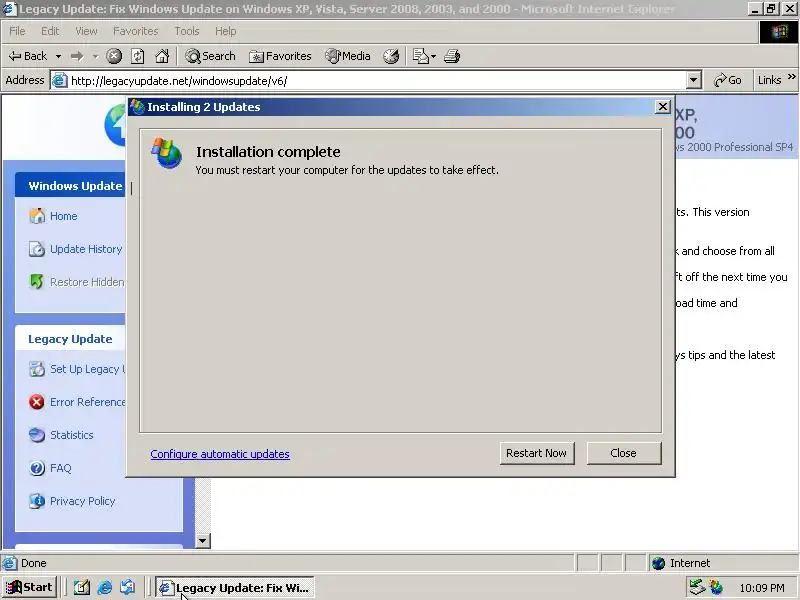Click the Stop loading icon
The width and height of the screenshot is (800, 600).
114,56
